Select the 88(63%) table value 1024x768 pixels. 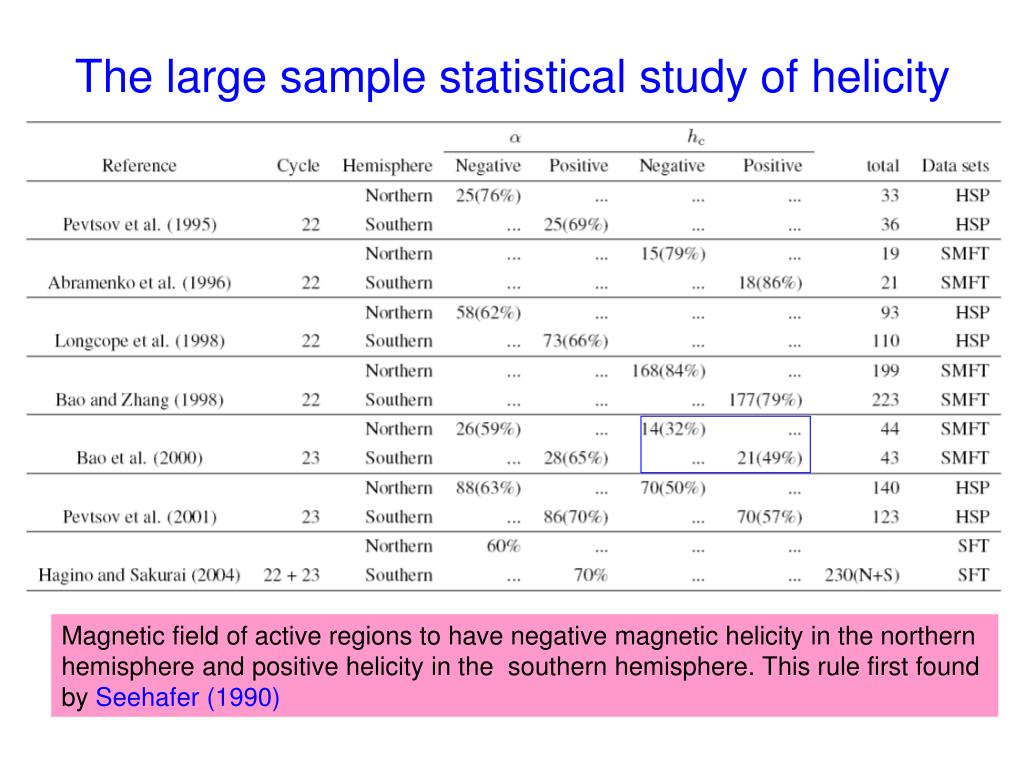coord(488,488)
